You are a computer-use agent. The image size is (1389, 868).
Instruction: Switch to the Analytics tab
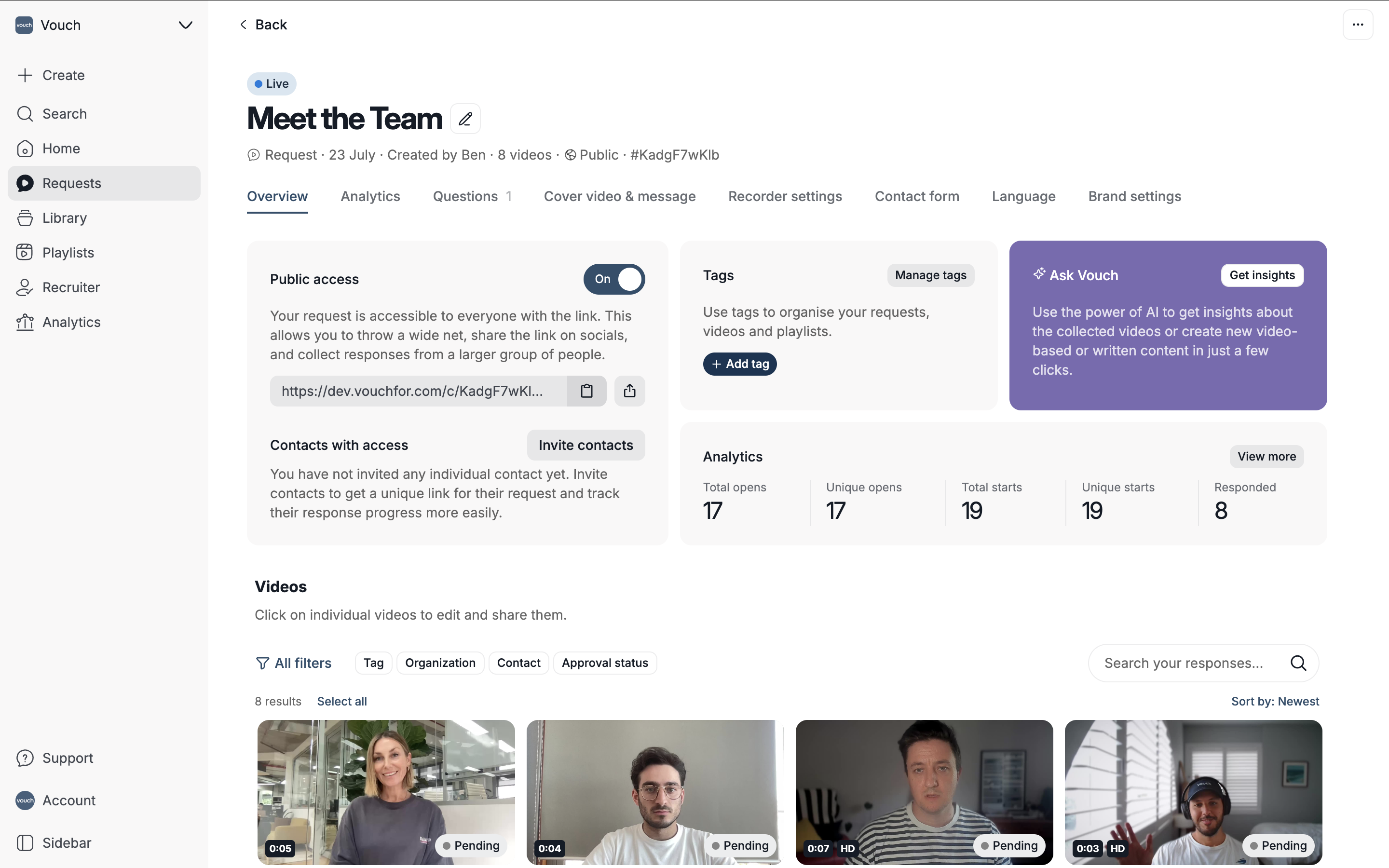[x=370, y=196]
